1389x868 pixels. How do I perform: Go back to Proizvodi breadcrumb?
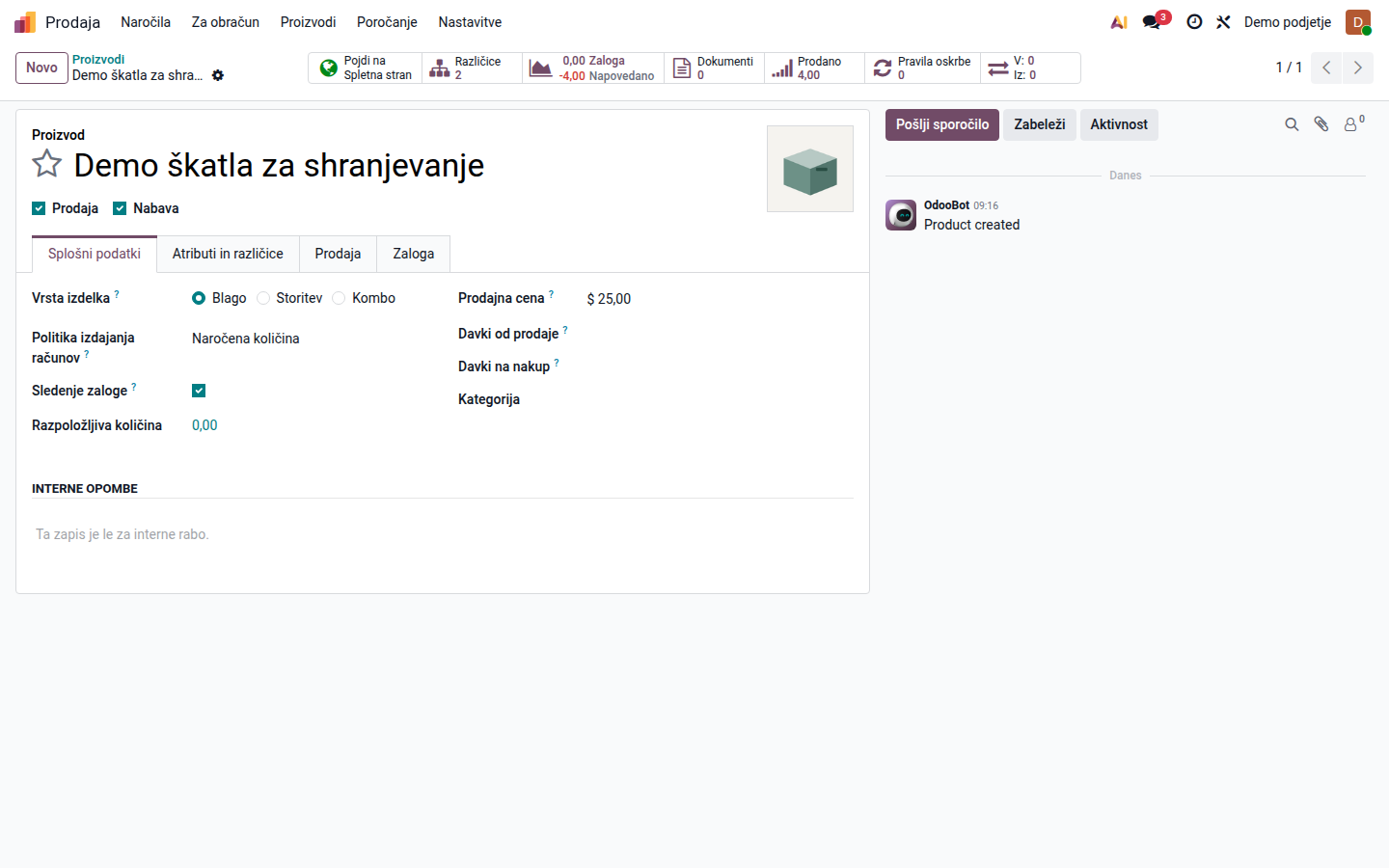[98, 60]
